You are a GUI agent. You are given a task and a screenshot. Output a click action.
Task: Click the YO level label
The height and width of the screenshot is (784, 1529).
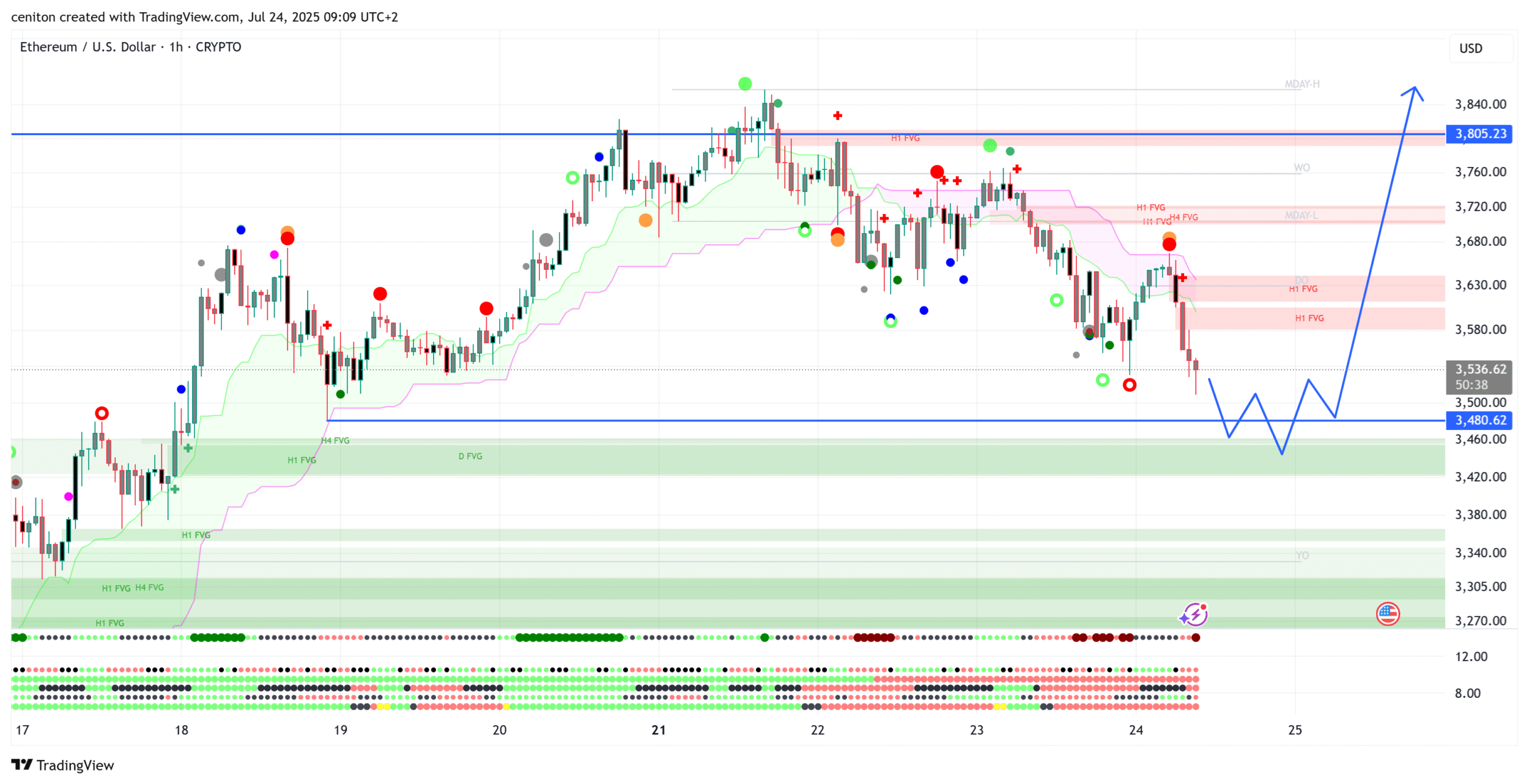[x=1302, y=555]
